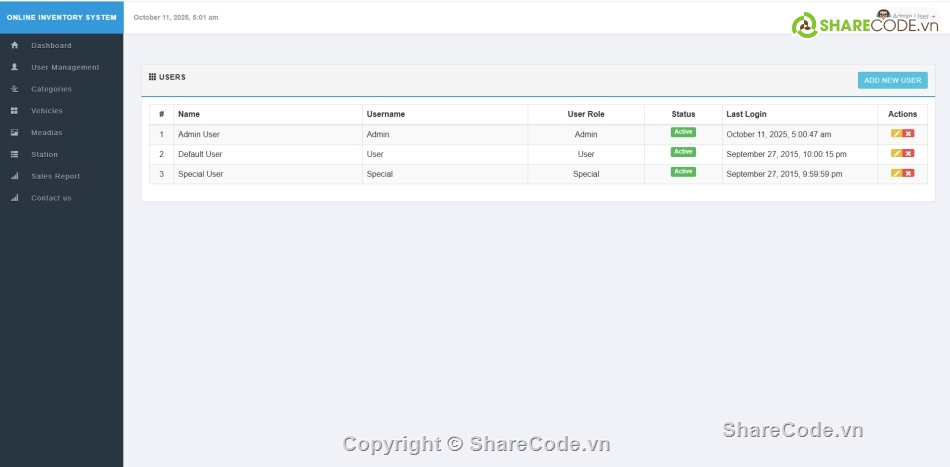Image resolution: width=950 pixels, height=467 pixels.
Task: Click the Last Login column header
Action: [746, 114]
